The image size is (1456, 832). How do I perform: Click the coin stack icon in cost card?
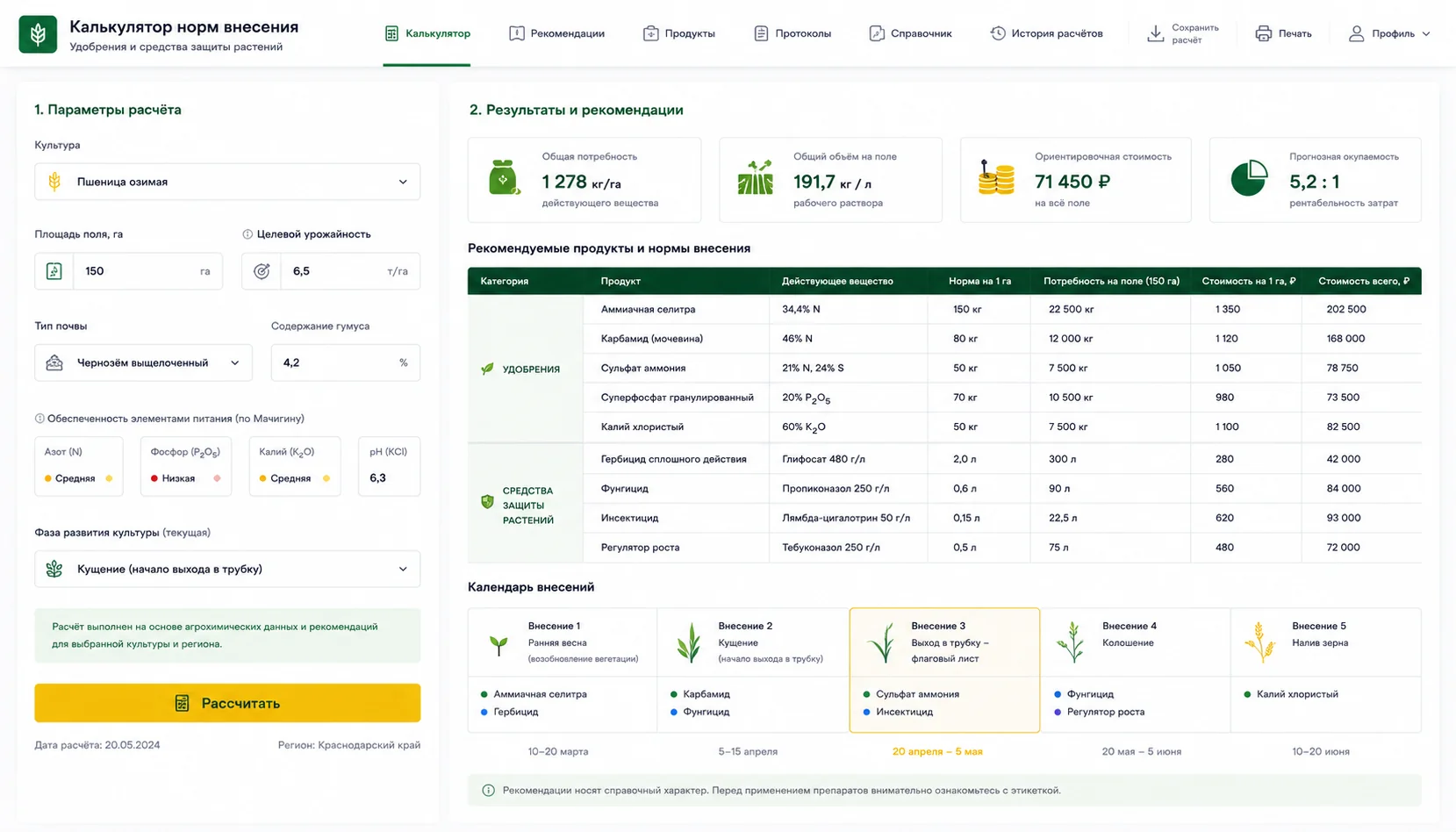(x=995, y=178)
